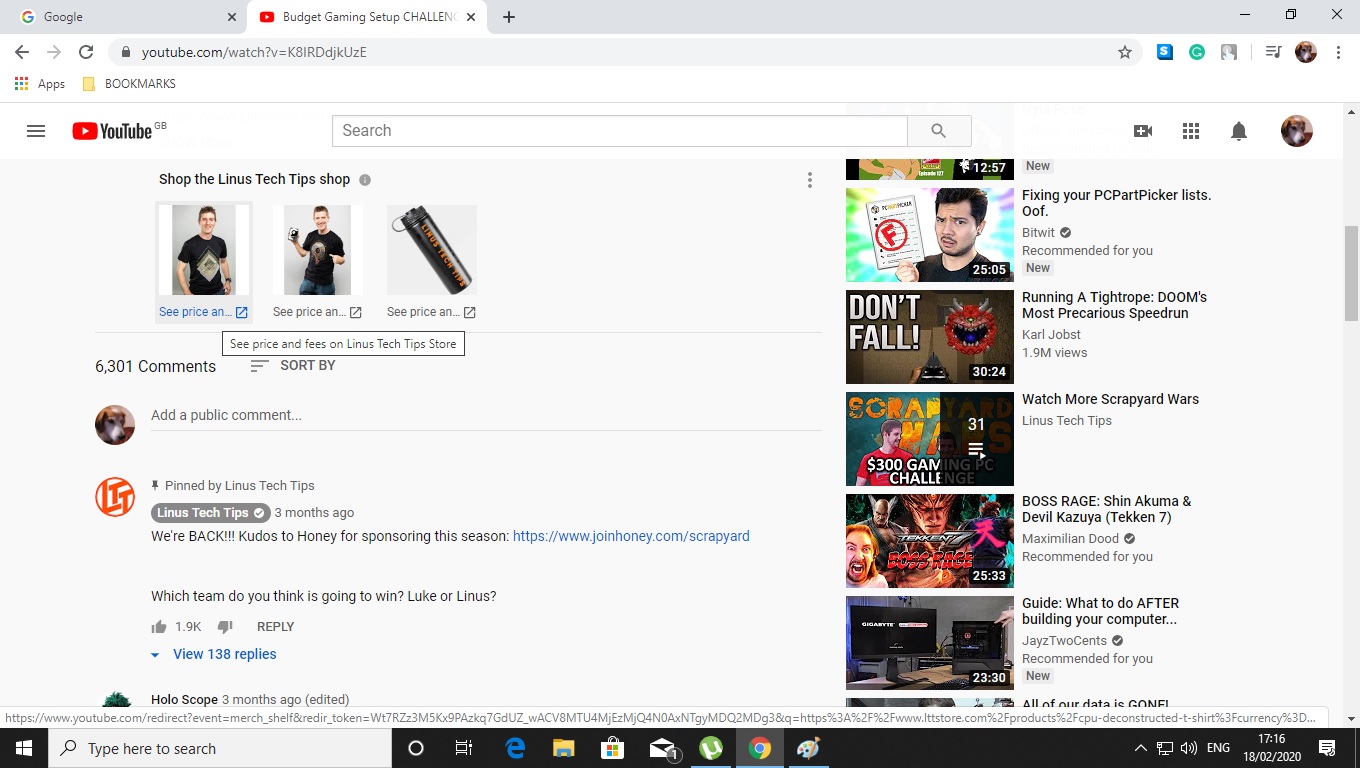Like the pinned Linus Tech Tips comment
The width and height of the screenshot is (1360, 768).
point(159,627)
